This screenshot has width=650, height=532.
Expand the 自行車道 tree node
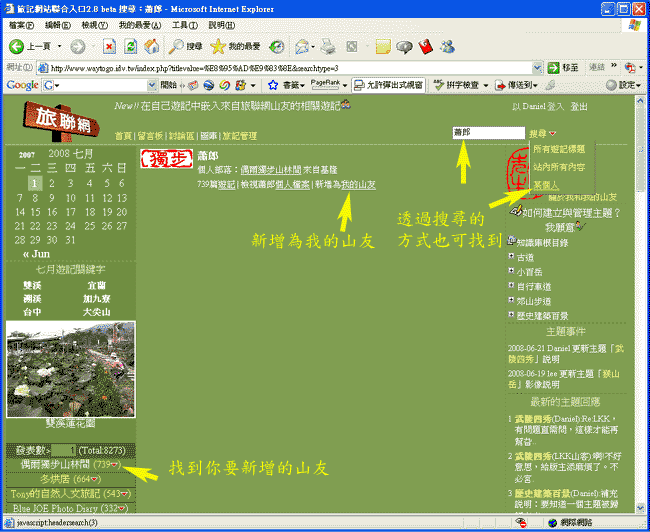click(511, 286)
